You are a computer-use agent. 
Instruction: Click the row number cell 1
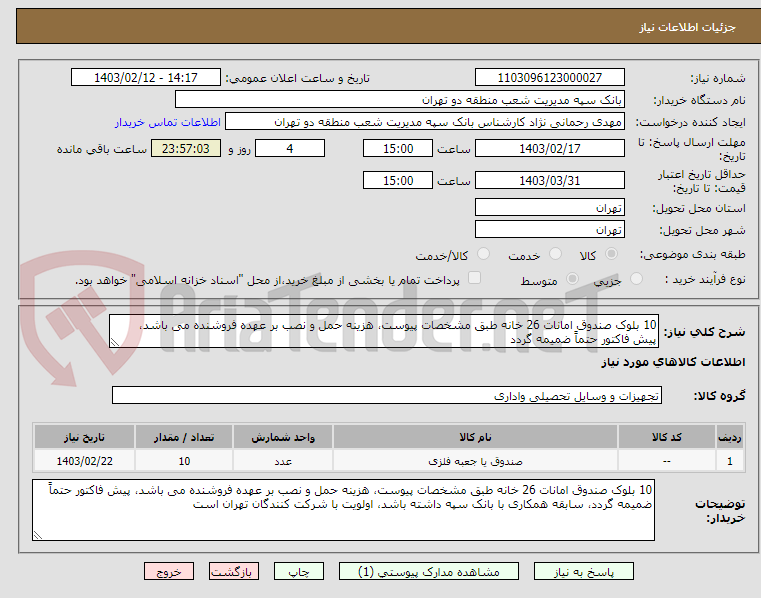[729, 461]
